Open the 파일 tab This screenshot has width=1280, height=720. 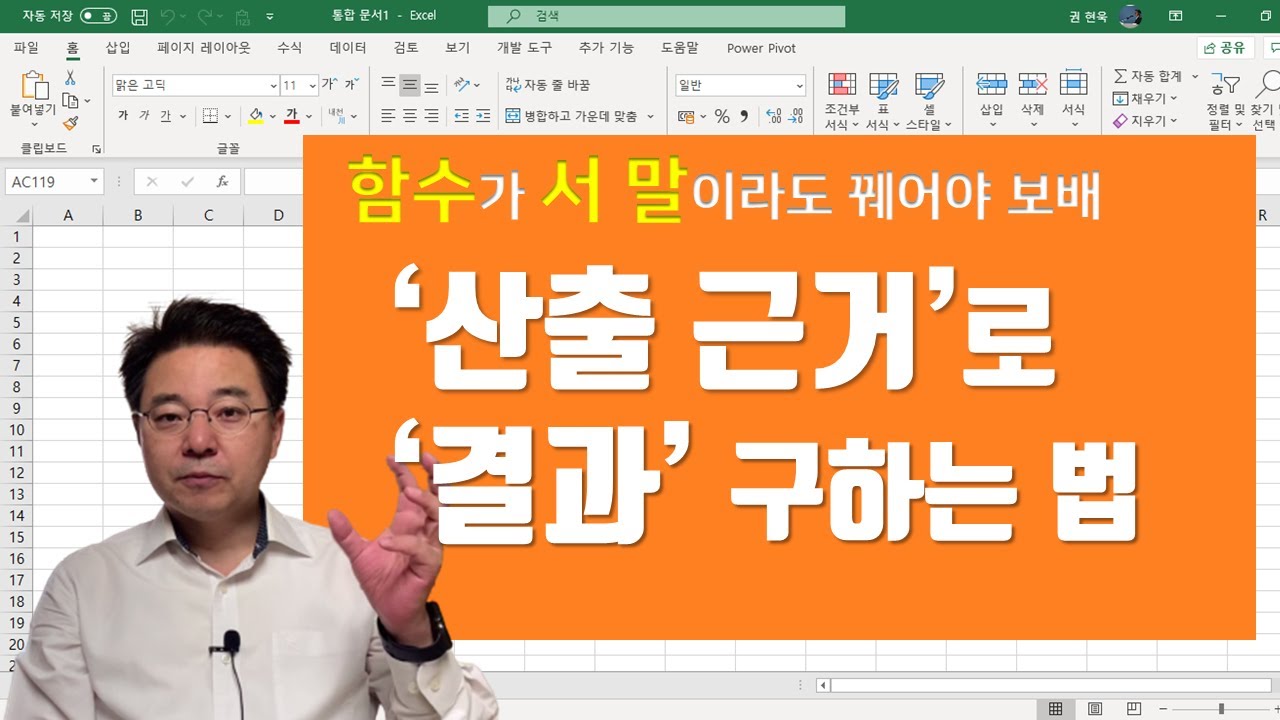tap(26, 47)
